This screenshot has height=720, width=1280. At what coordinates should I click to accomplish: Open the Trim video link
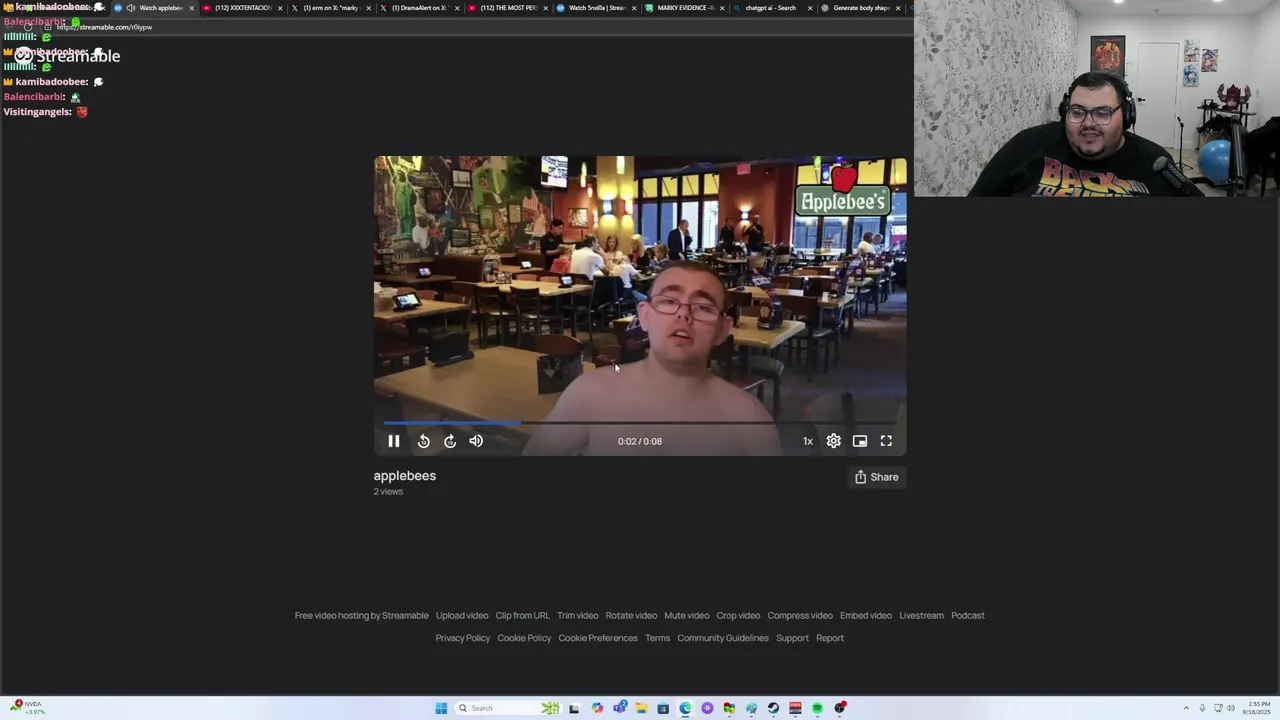(578, 616)
